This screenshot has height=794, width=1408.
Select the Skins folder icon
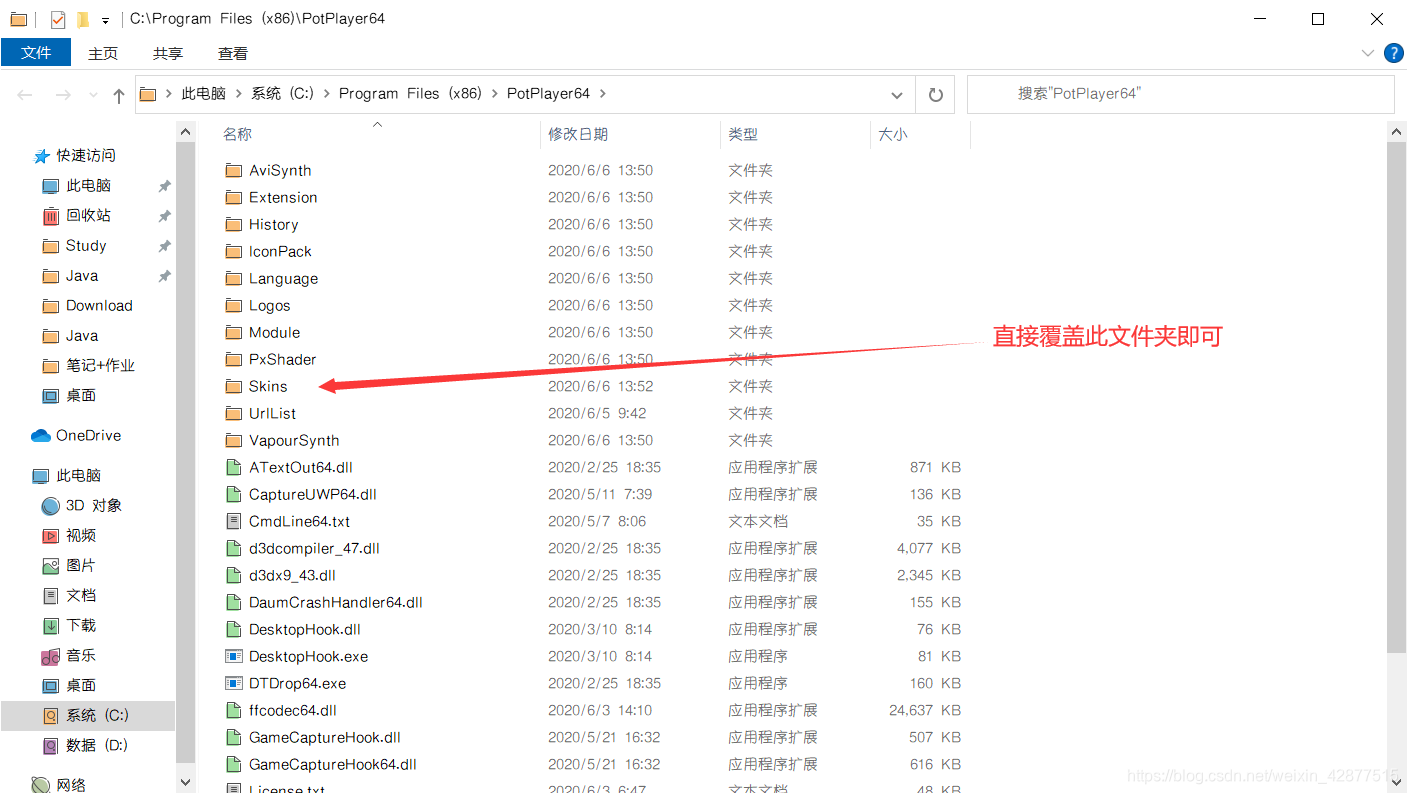233,386
